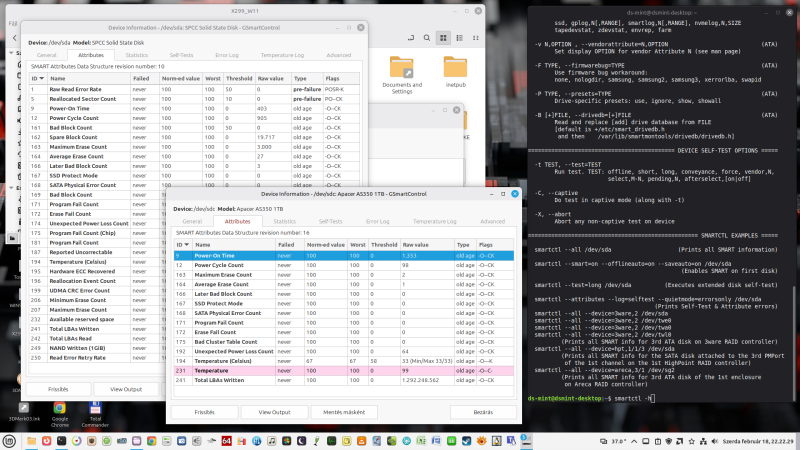Switch file manager to list view

(459, 38)
